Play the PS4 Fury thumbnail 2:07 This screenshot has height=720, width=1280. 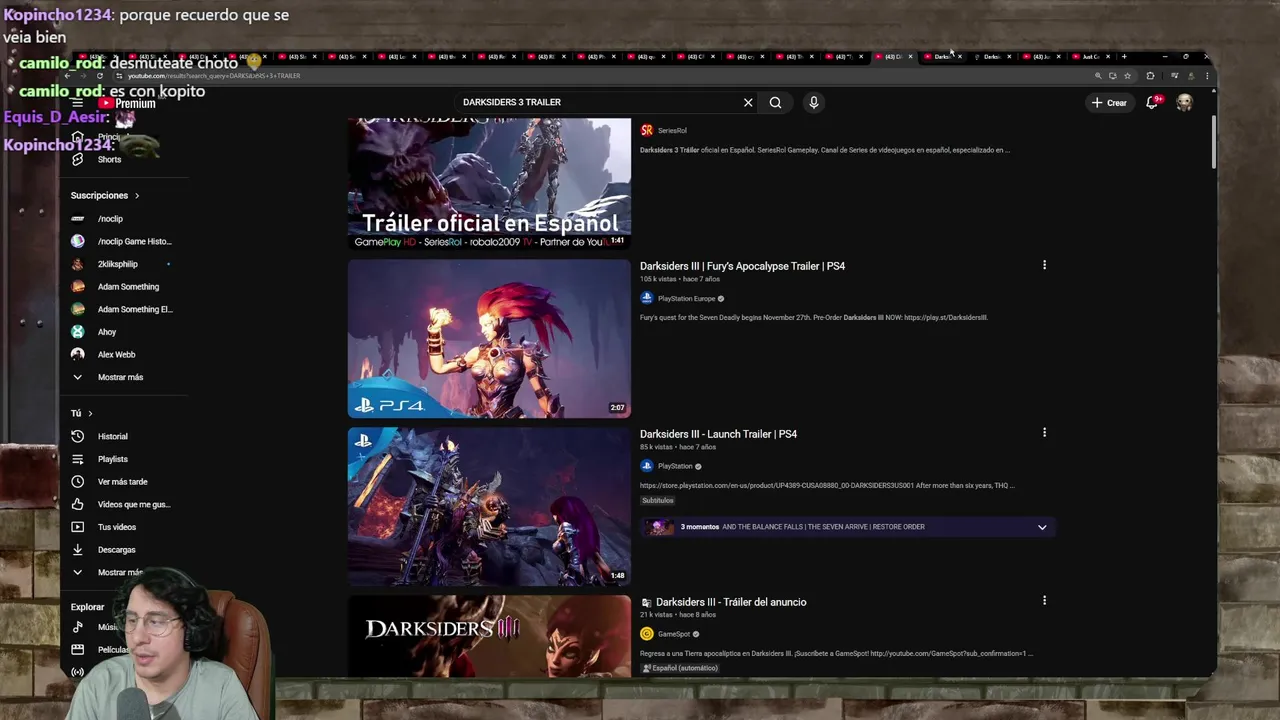pyautogui.click(x=489, y=339)
